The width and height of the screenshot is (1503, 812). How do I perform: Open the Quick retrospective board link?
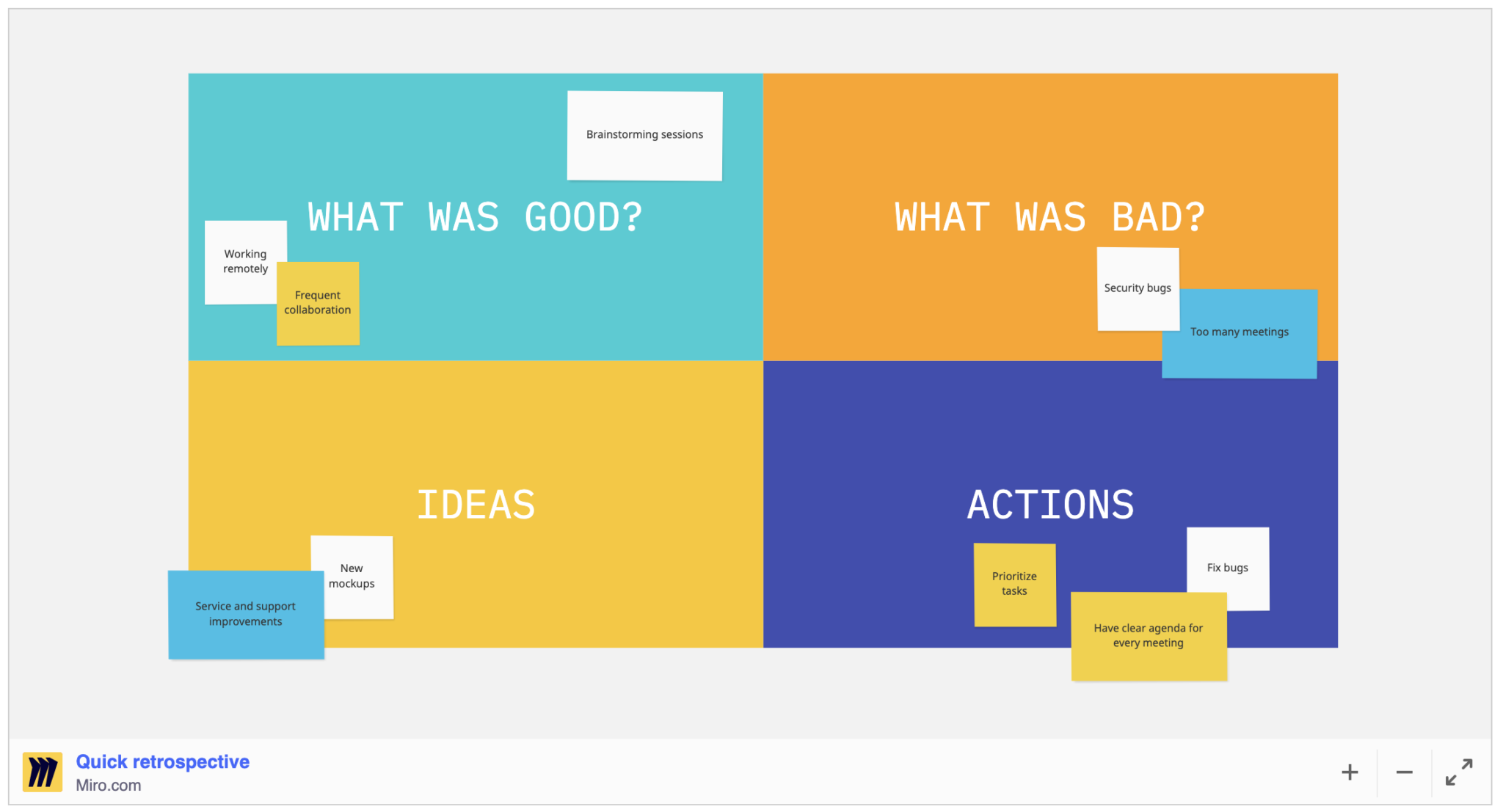click(162, 761)
